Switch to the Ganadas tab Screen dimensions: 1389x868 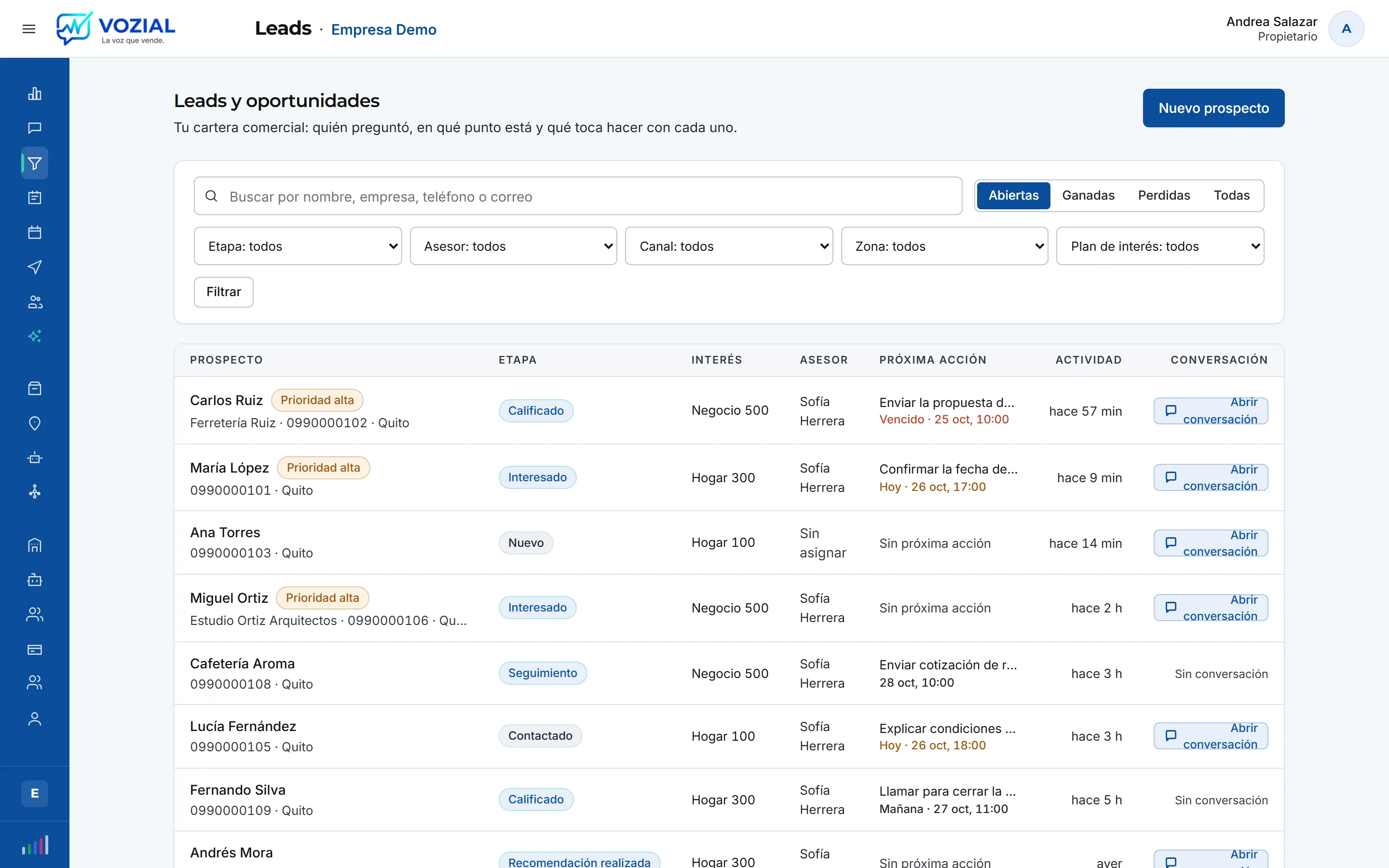1088,195
